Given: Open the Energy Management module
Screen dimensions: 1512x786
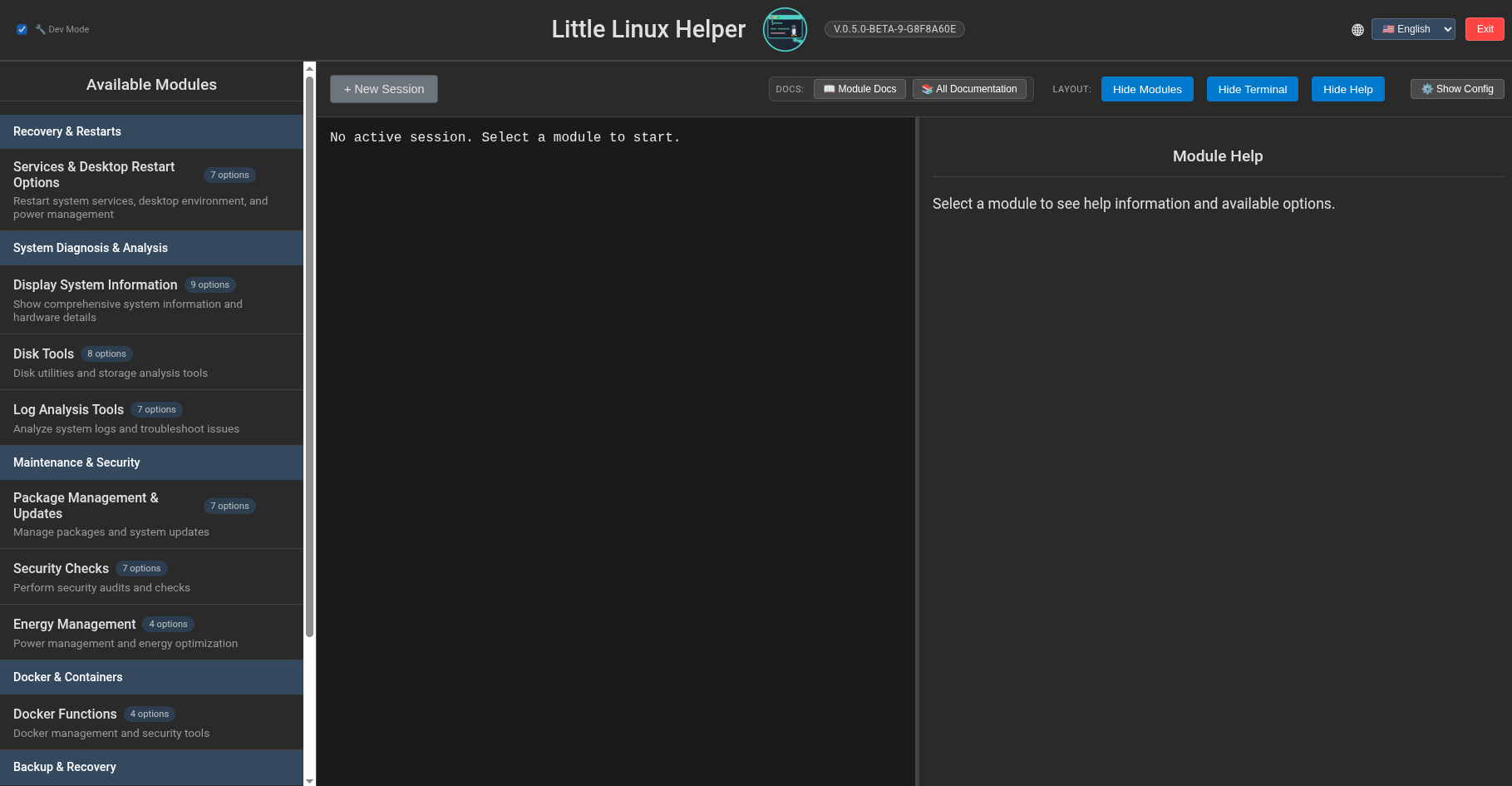Looking at the screenshot, I should click(151, 633).
